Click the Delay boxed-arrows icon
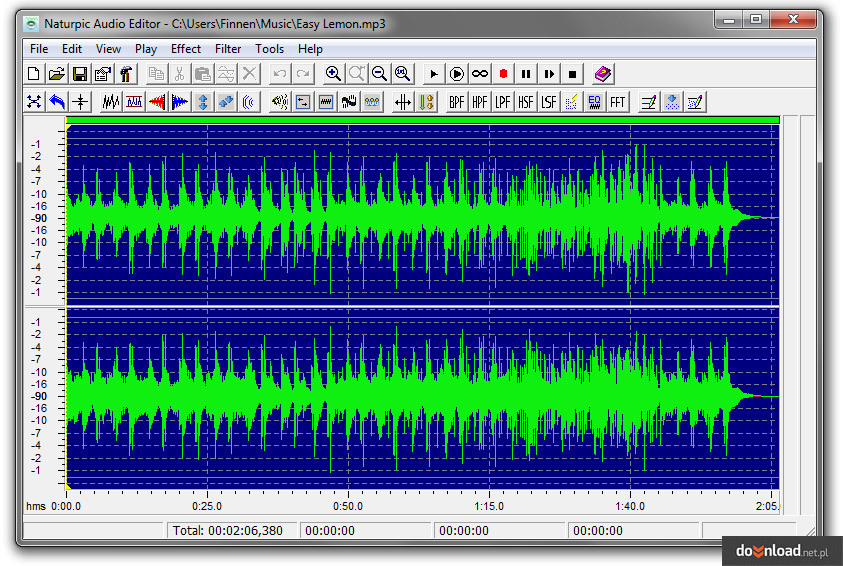843x566 pixels. [x=303, y=102]
